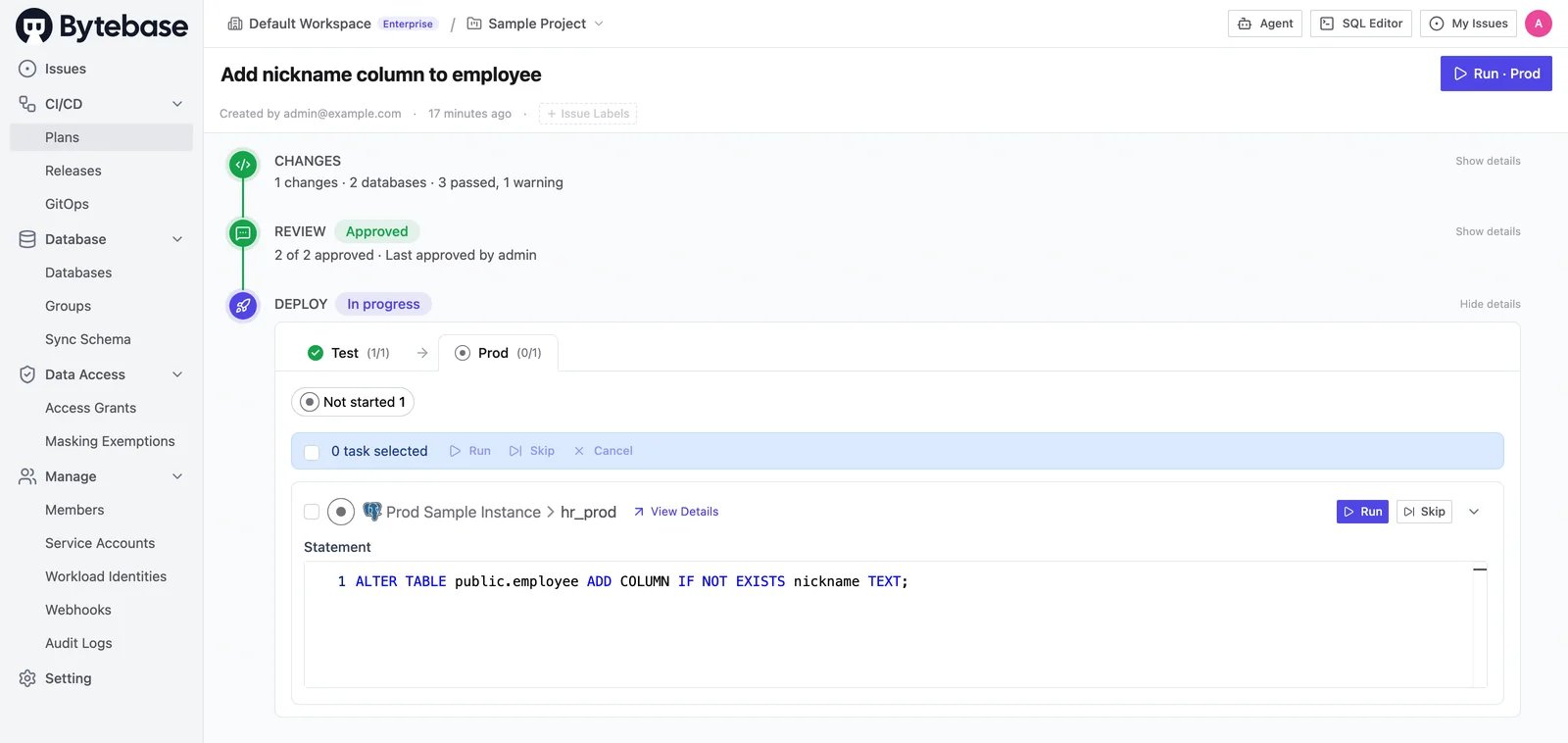Click the CI/CD pipeline icon
The image size is (1568, 743).
[27, 104]
